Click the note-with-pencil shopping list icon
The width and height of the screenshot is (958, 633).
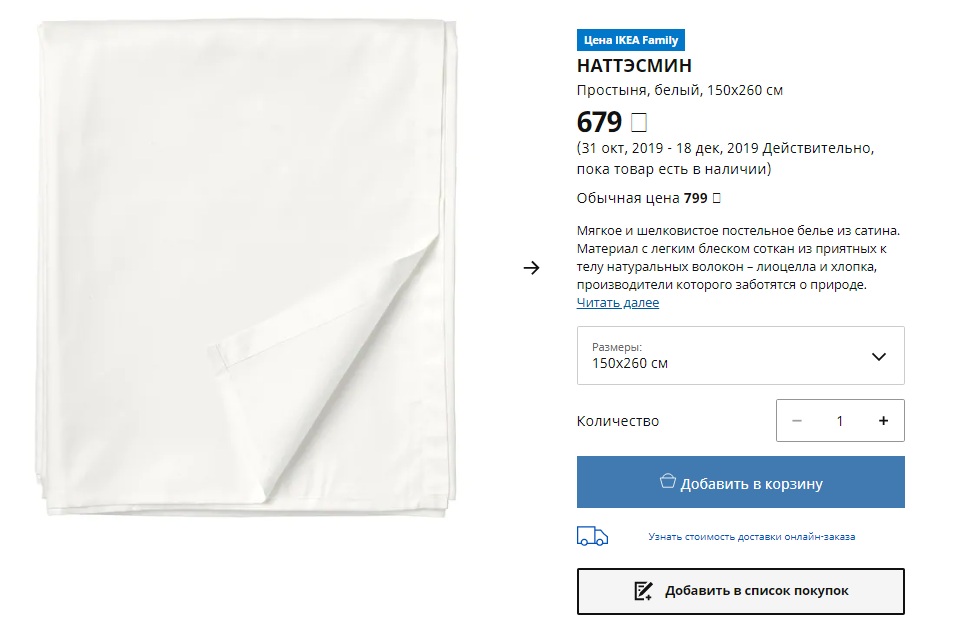coord(643,591)
